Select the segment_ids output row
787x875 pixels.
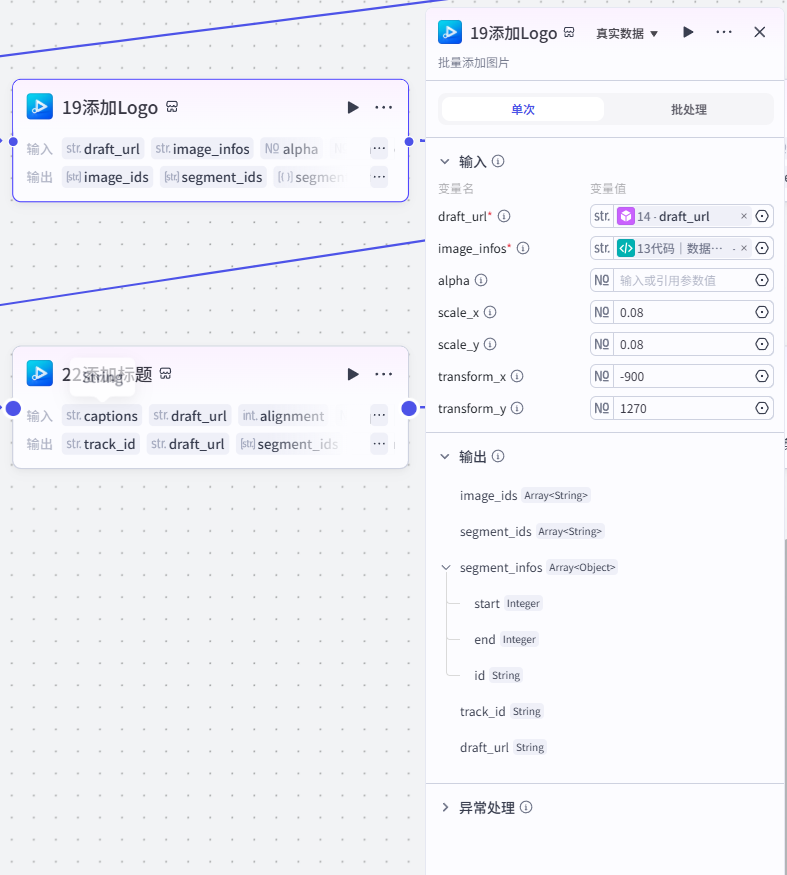[532, 531]
